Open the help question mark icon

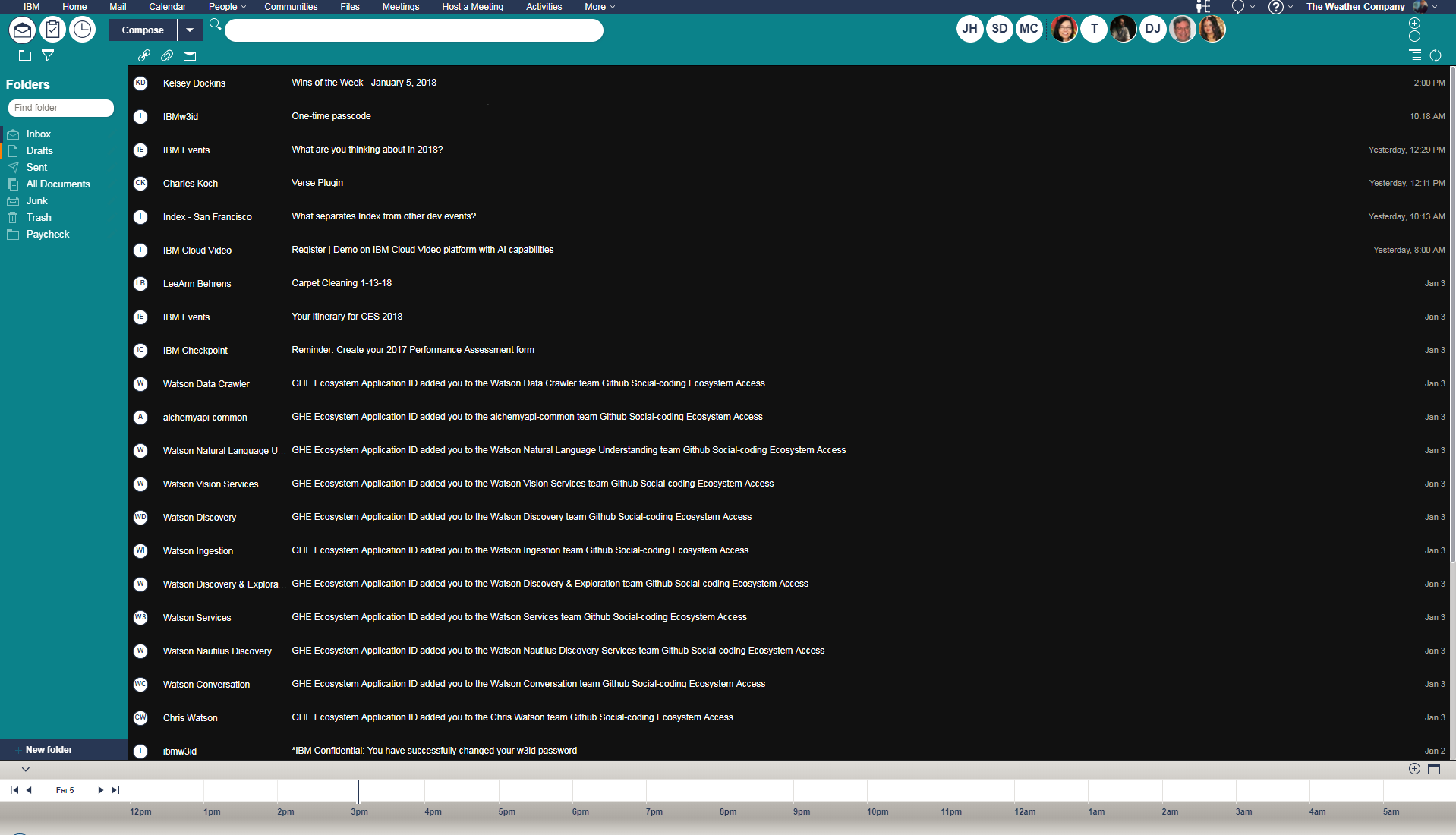tap(1275, 7)
